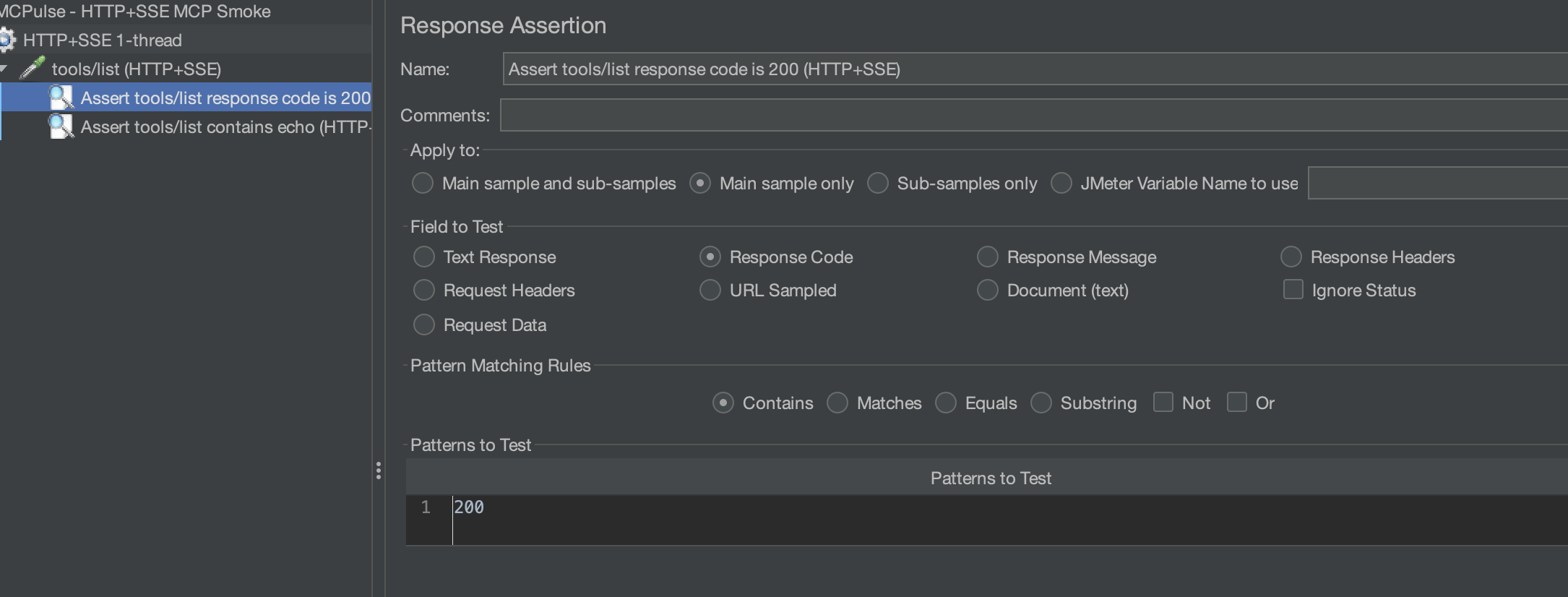Screen dimensions: 1568x597
Task: Choose Text Response field to test
Action: click(x=424, y=257)
